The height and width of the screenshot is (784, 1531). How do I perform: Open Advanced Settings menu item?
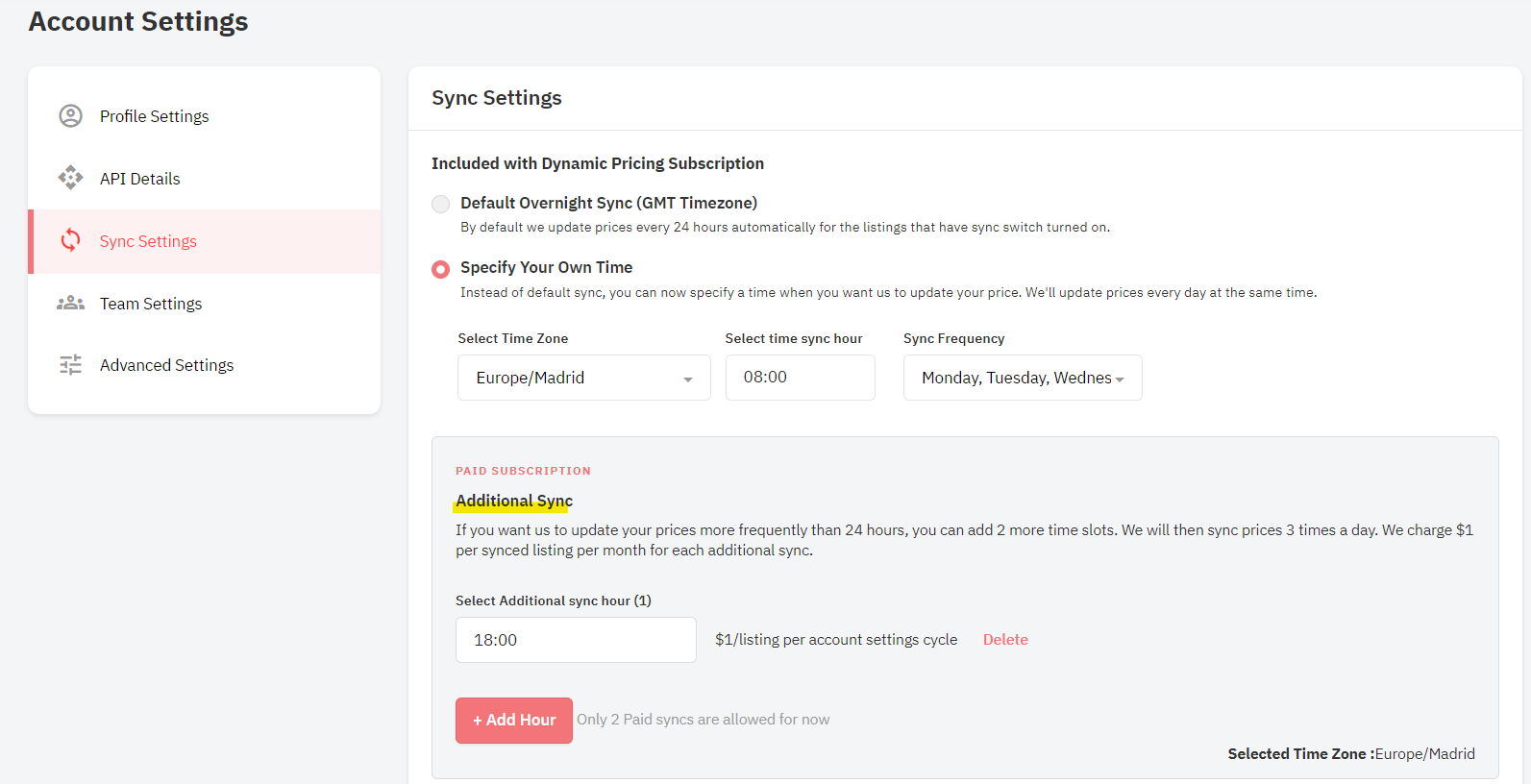205,365
